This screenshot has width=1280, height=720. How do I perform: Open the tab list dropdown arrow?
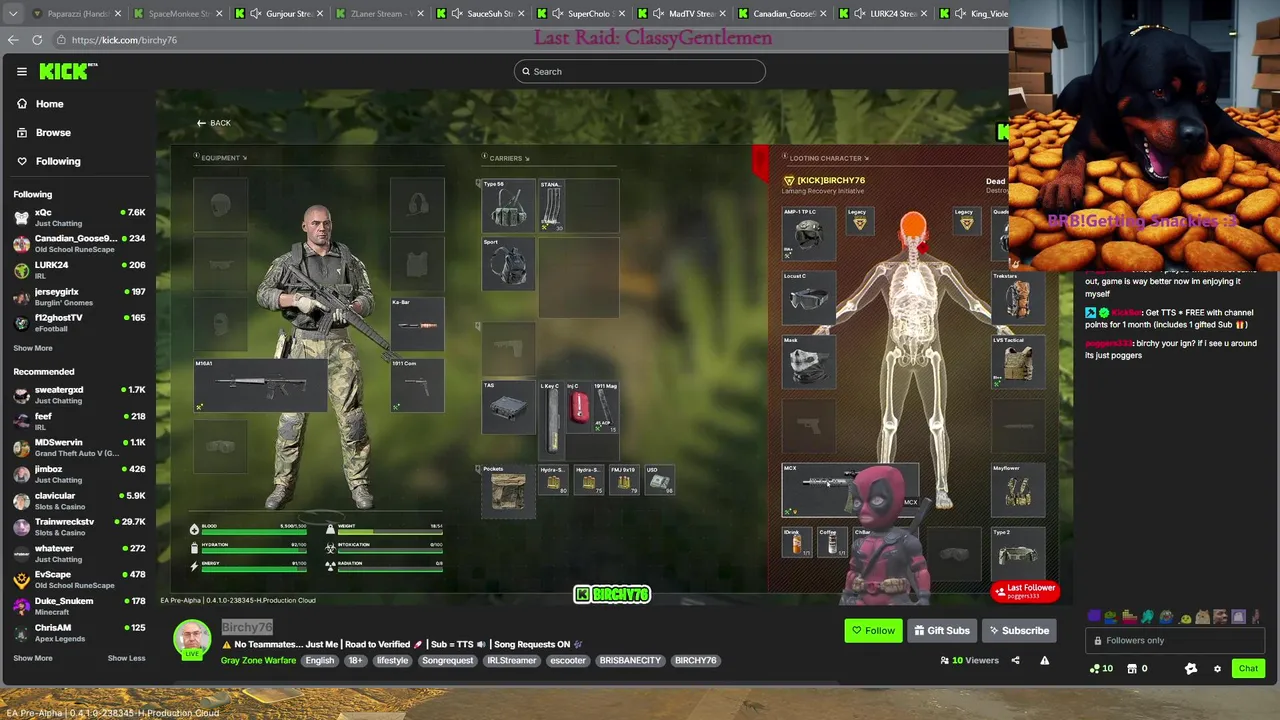13,14
